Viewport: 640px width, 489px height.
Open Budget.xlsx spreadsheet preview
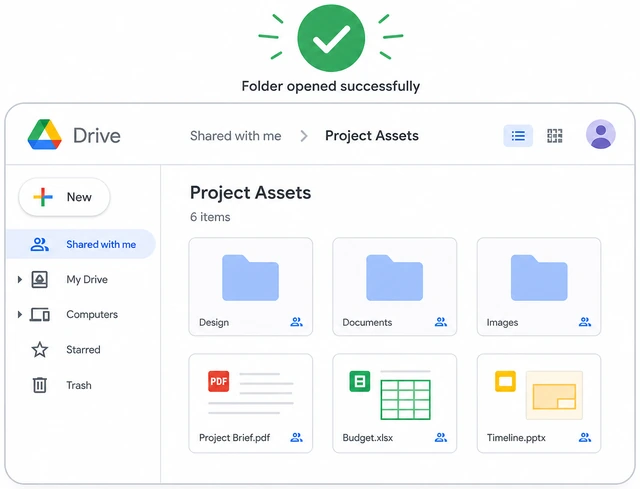[x=405, y=395]
